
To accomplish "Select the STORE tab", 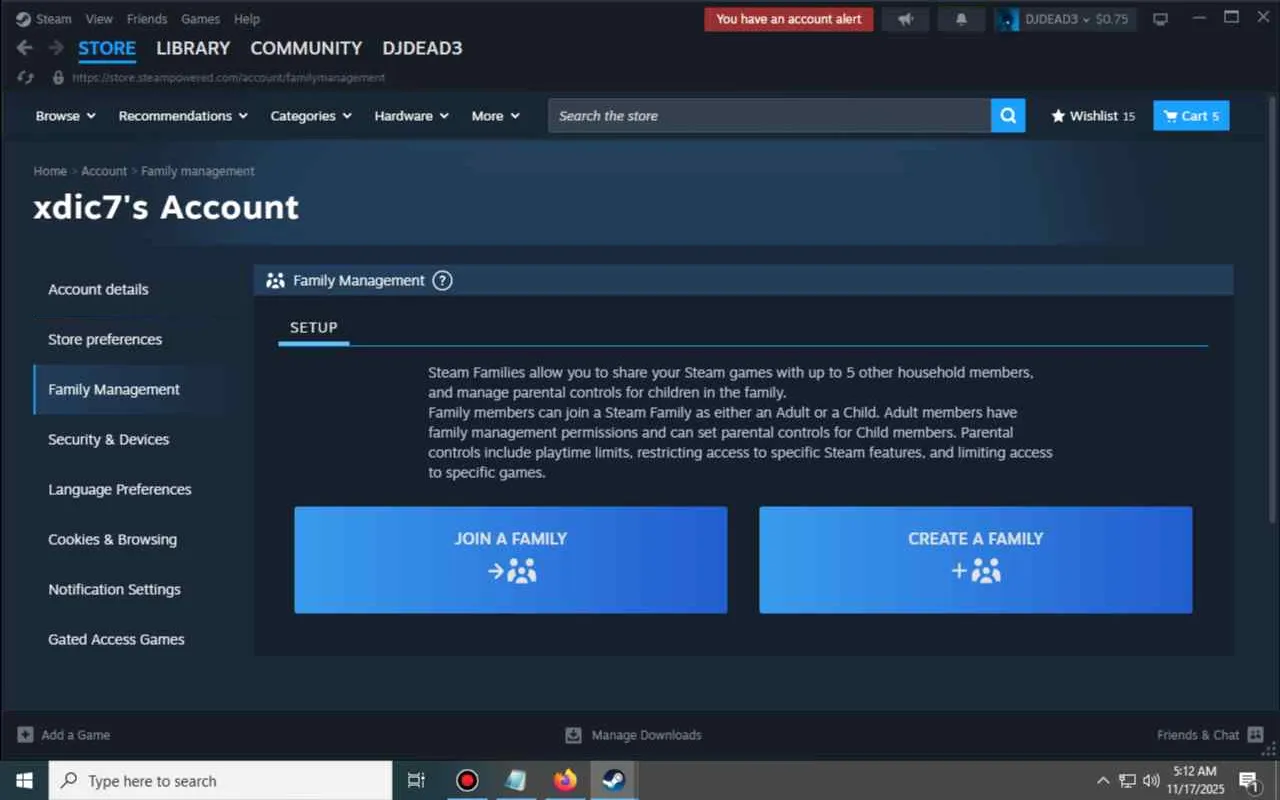I will [x=107, y=48].
